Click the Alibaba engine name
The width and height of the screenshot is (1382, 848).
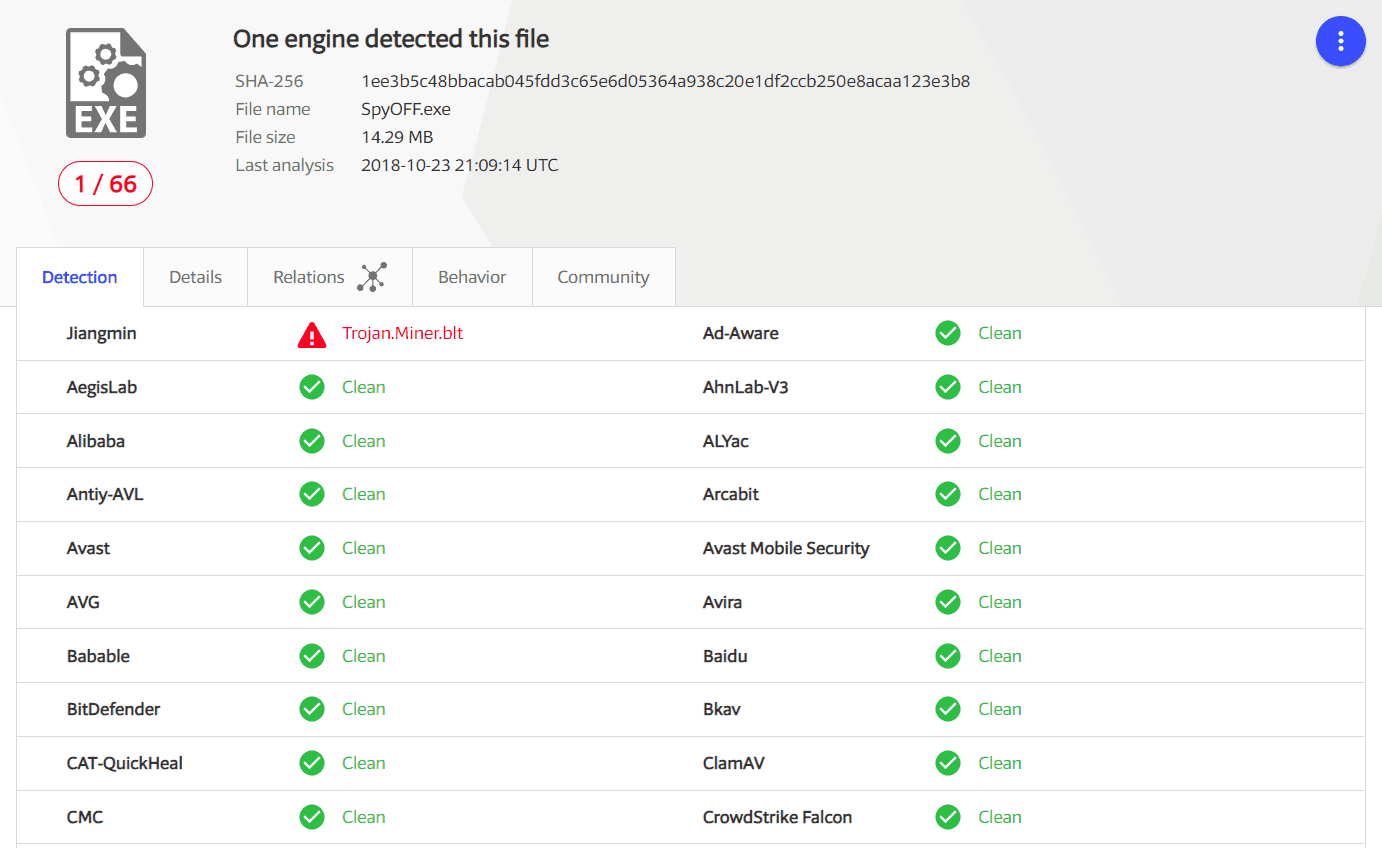[x=96, y=441]
